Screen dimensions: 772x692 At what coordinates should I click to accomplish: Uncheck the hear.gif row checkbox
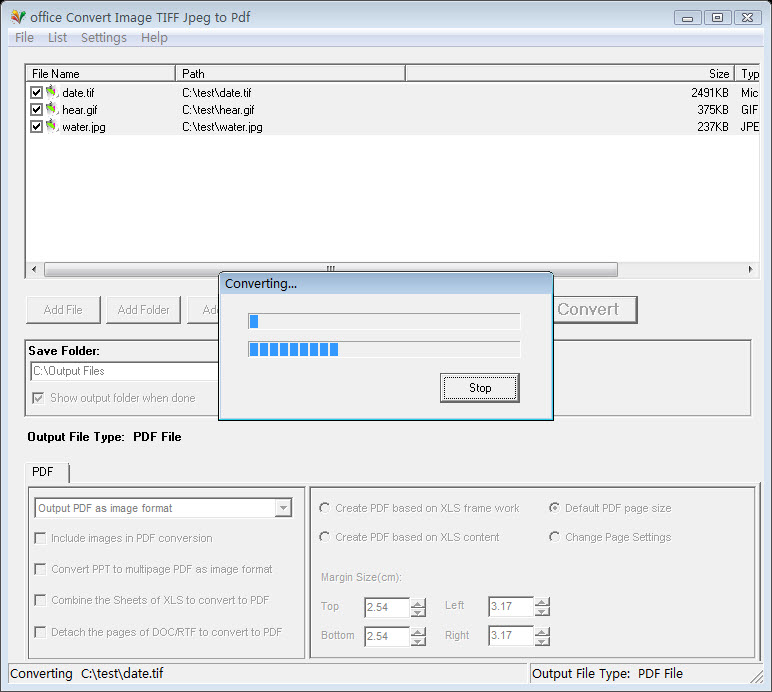(x=37, y=110)
